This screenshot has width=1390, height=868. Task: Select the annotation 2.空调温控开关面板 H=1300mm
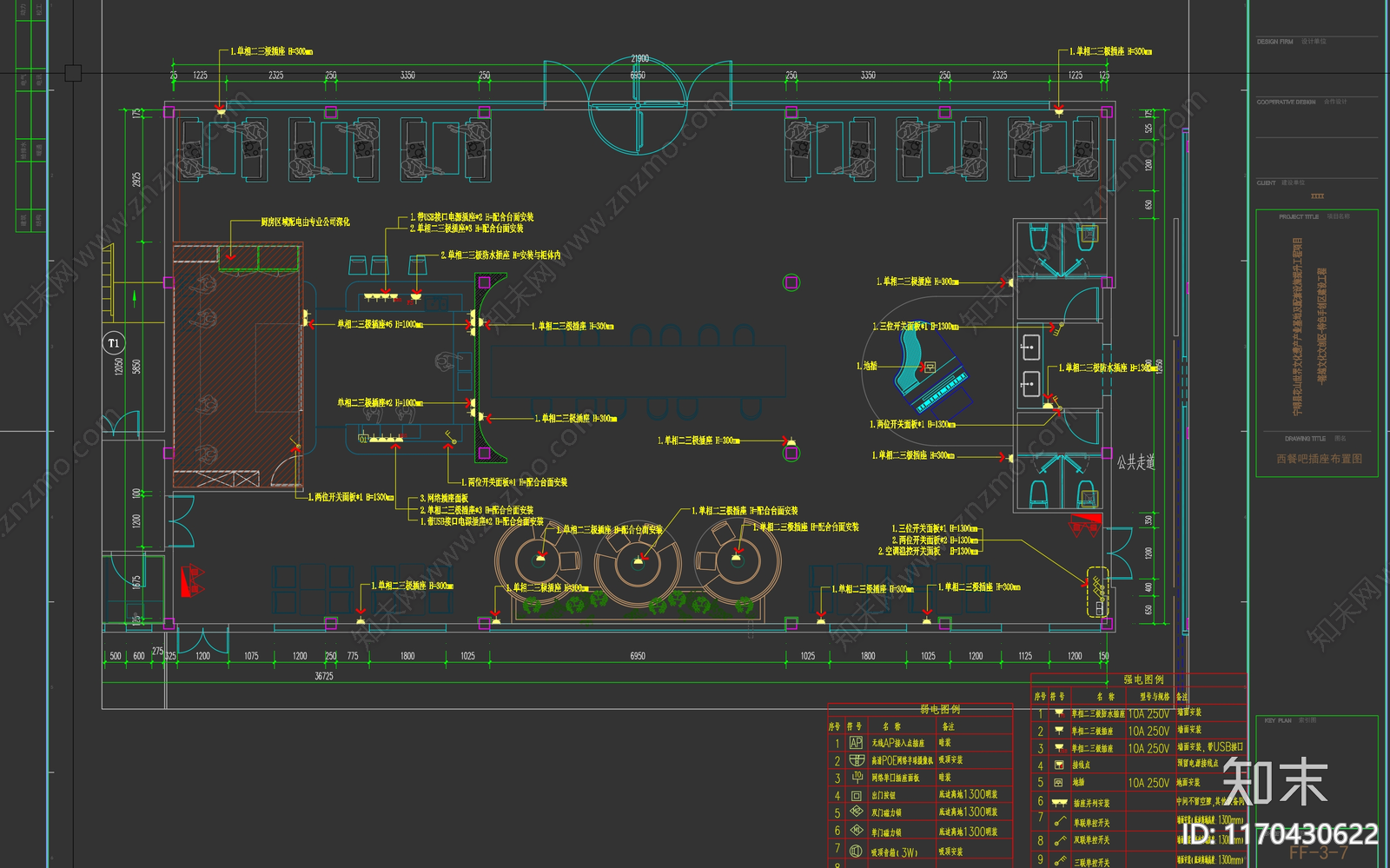(x=928, y=552)
